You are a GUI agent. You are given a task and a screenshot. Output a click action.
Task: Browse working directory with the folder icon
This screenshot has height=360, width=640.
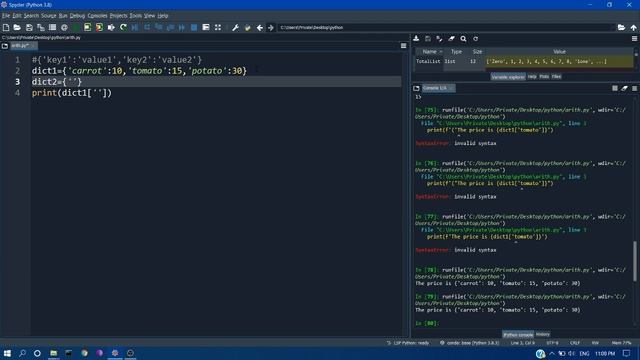[621, 27]
